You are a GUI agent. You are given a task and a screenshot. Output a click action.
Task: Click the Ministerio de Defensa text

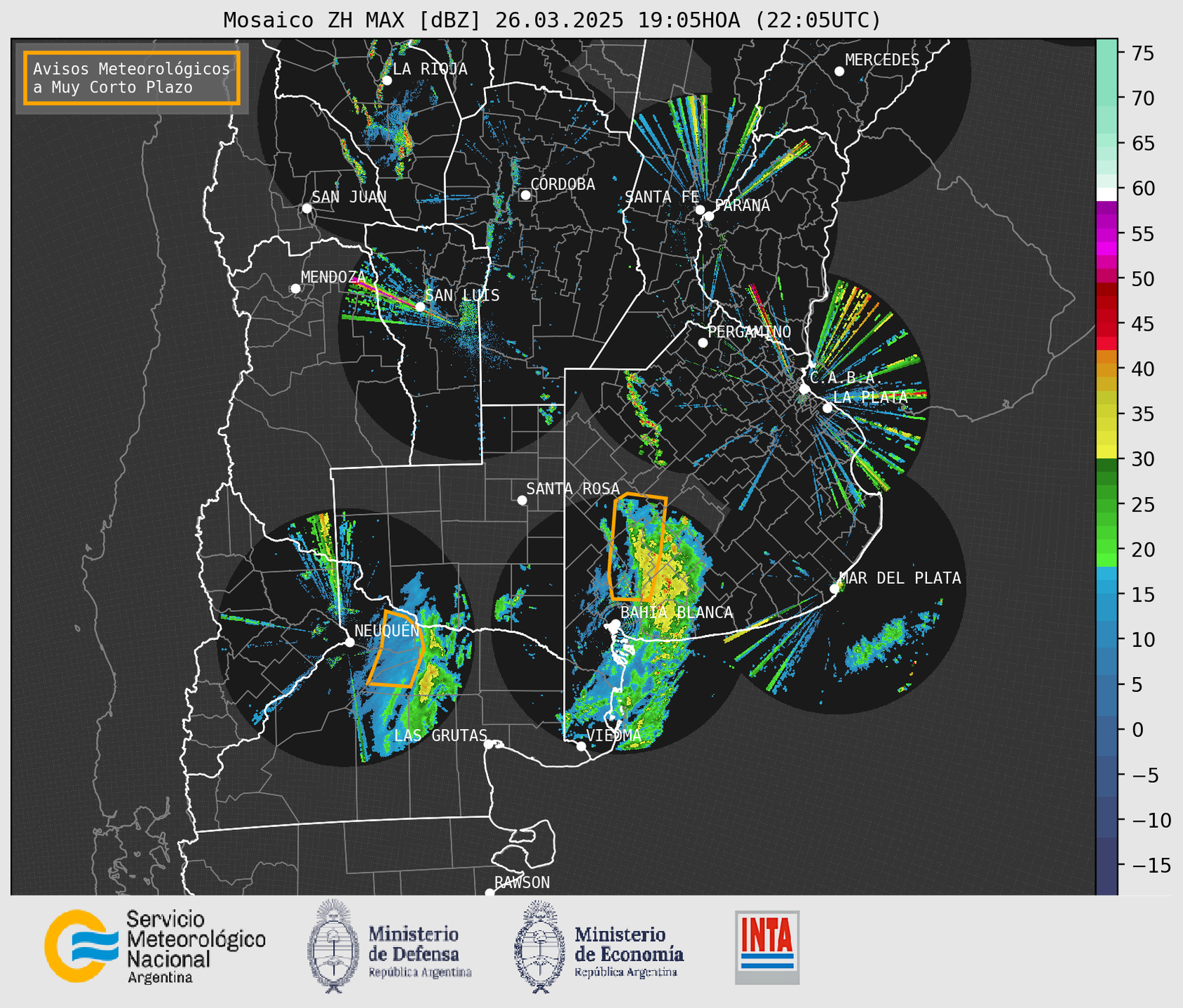point(419,951)
